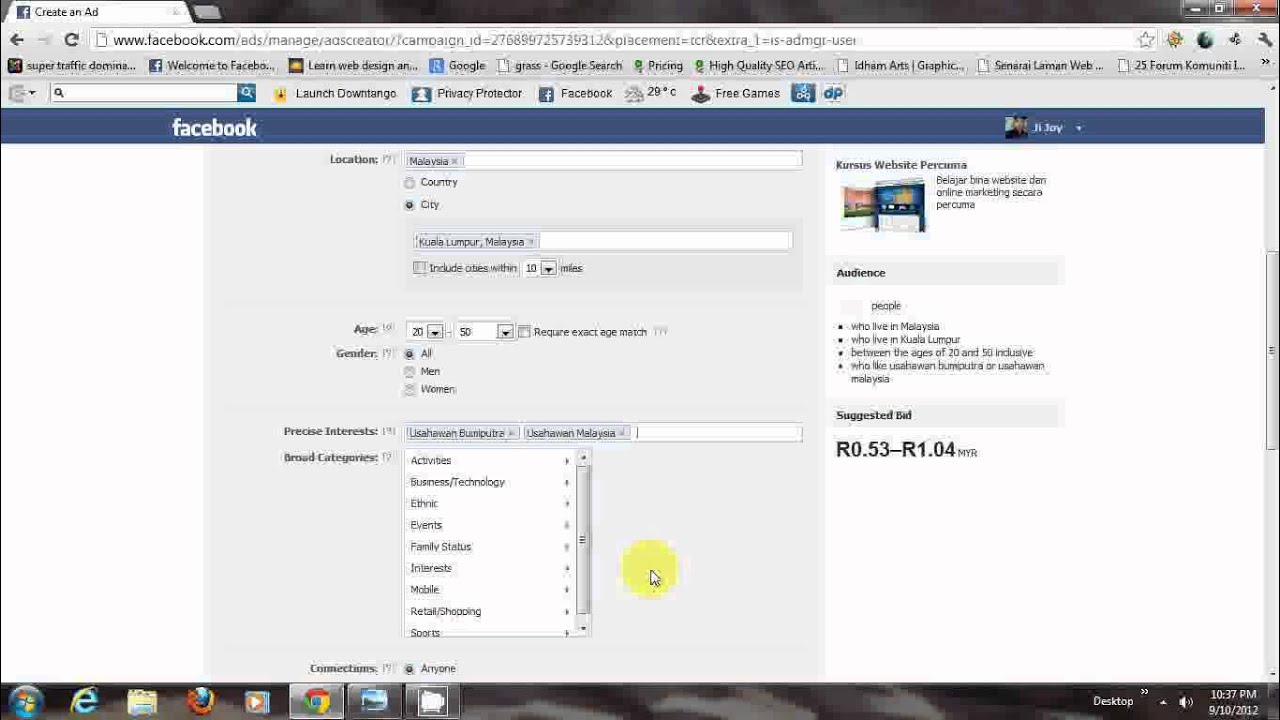This screenshot has width=1280, height=720.
Task: Tick 'Require exact age match' checkbox
Action: point(524,332)
